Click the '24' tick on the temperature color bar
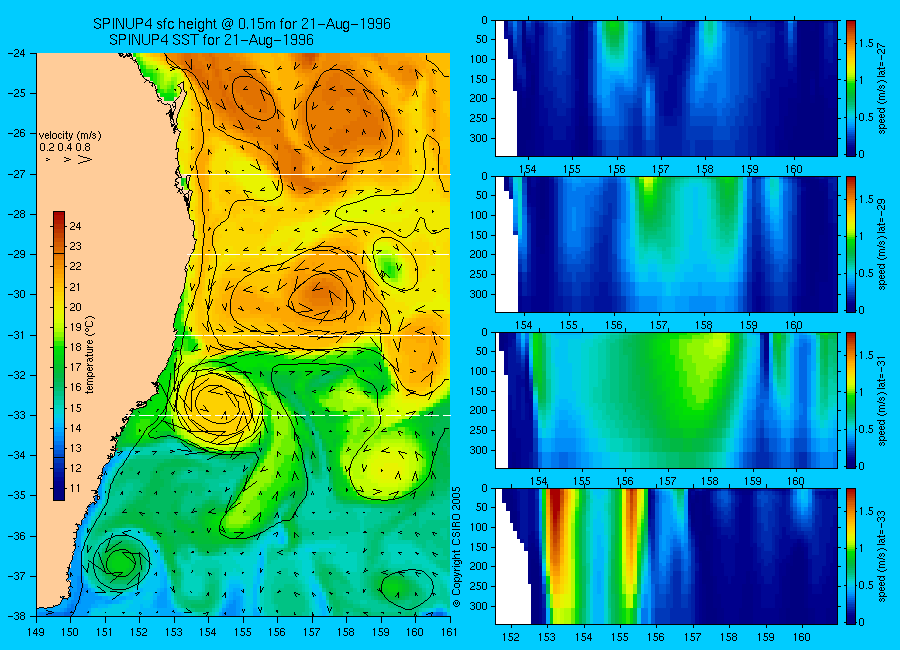 pos(75,226)
